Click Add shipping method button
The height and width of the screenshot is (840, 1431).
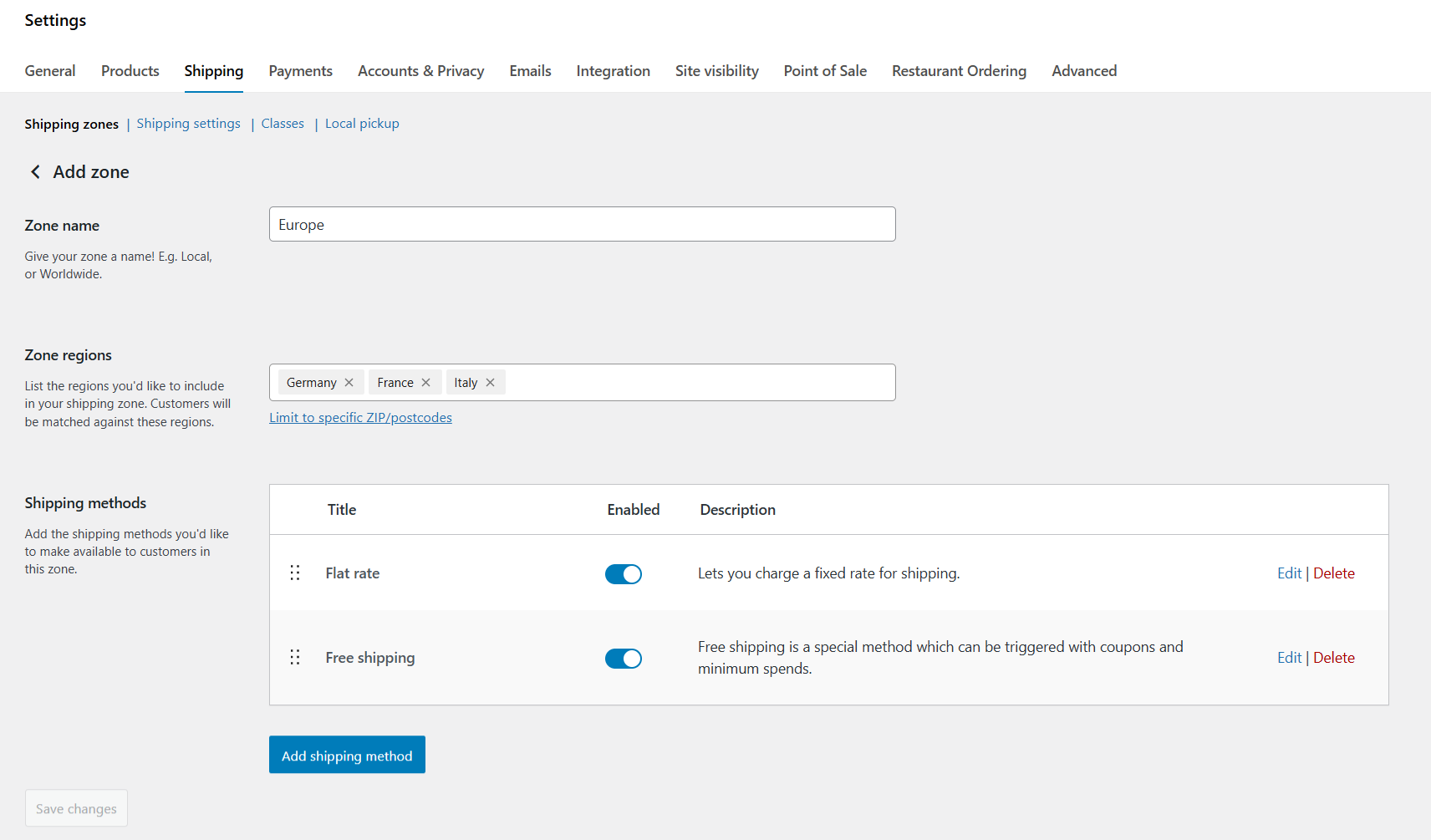(347, 755)
